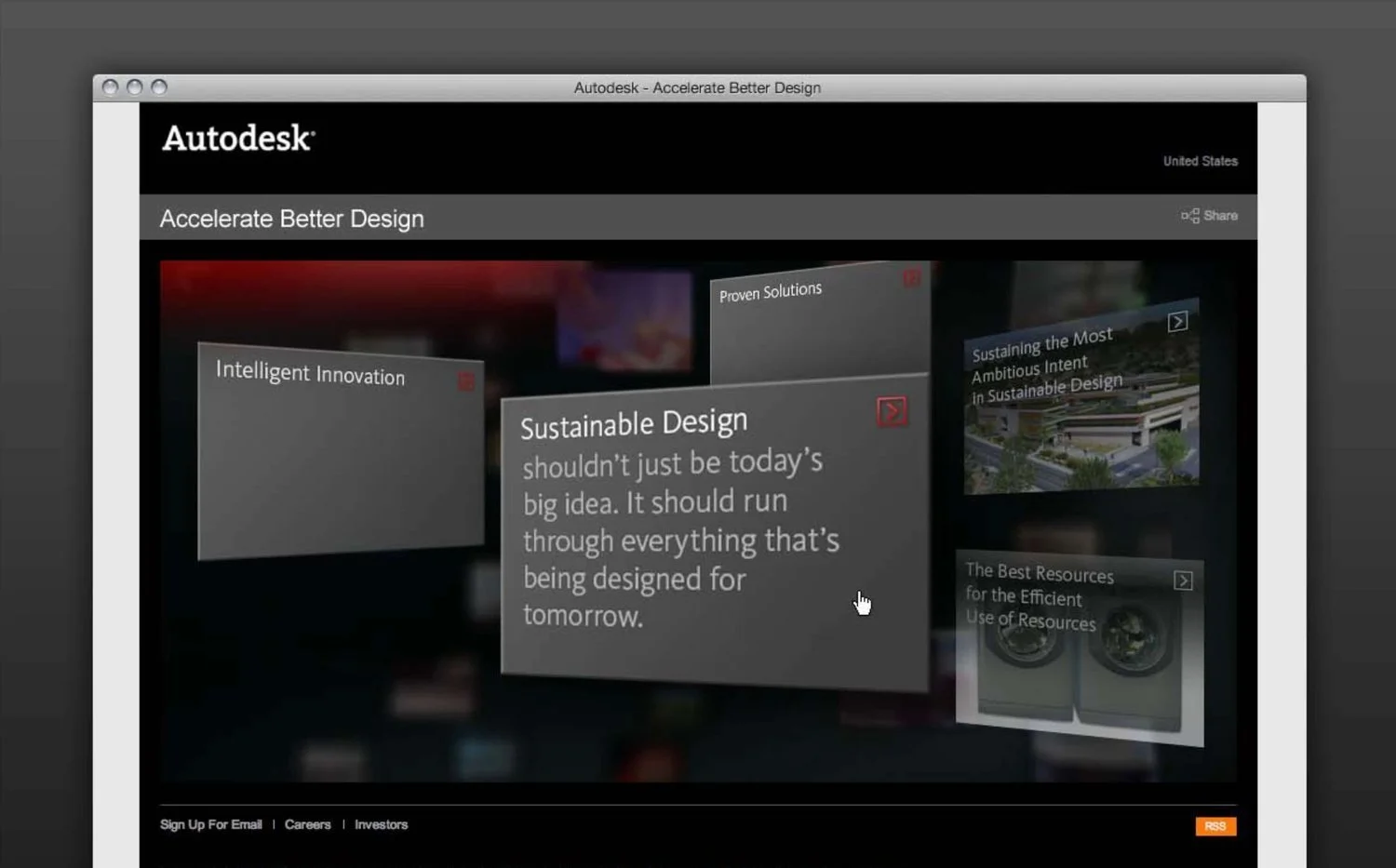Open the arrow on Sustaining the Most Ambitious Intent
1396x868 pixels.
click(x=1177, y=321)
